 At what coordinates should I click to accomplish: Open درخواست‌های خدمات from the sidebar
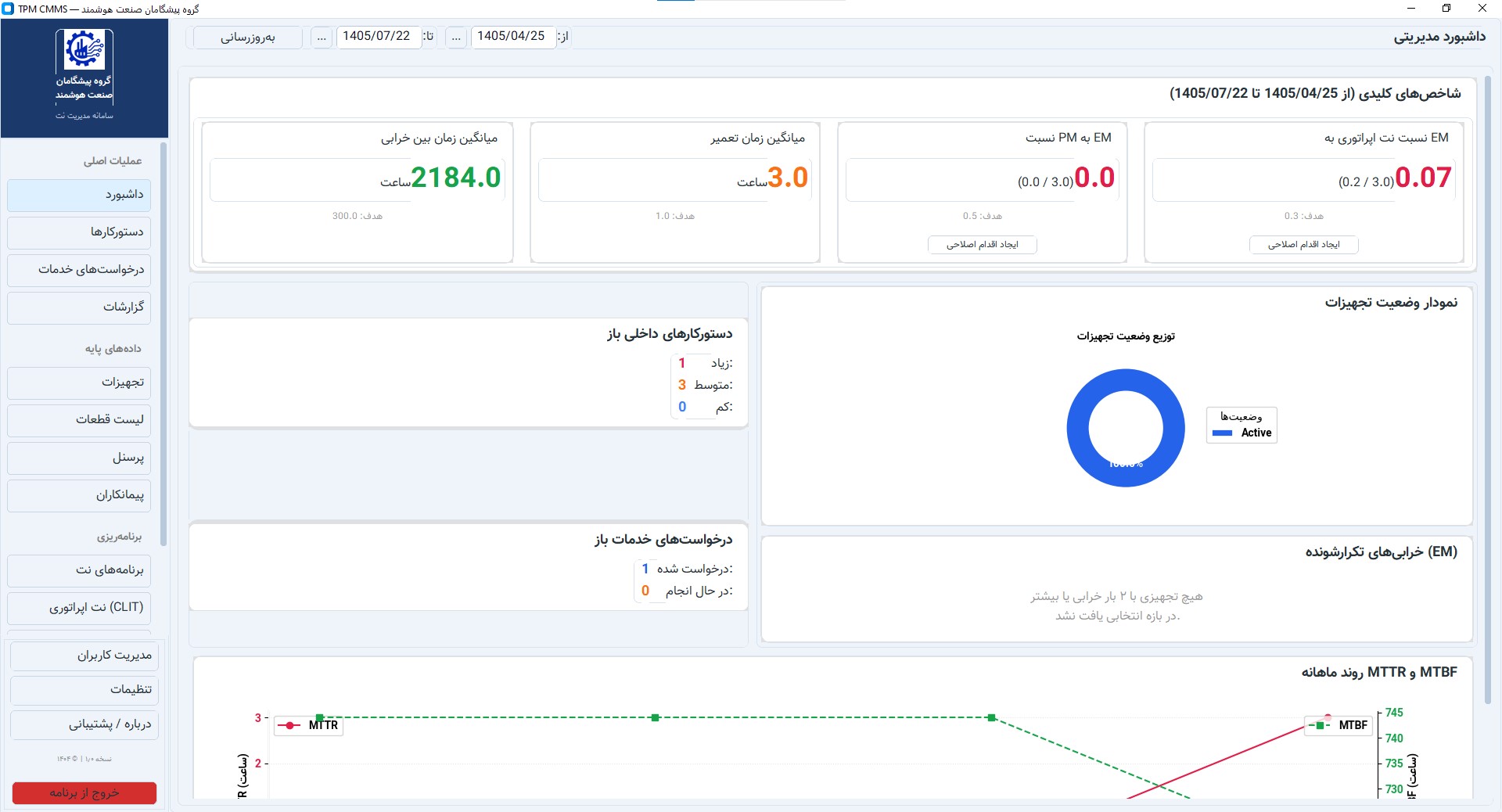pyautogui.click(x=79, y=270)
